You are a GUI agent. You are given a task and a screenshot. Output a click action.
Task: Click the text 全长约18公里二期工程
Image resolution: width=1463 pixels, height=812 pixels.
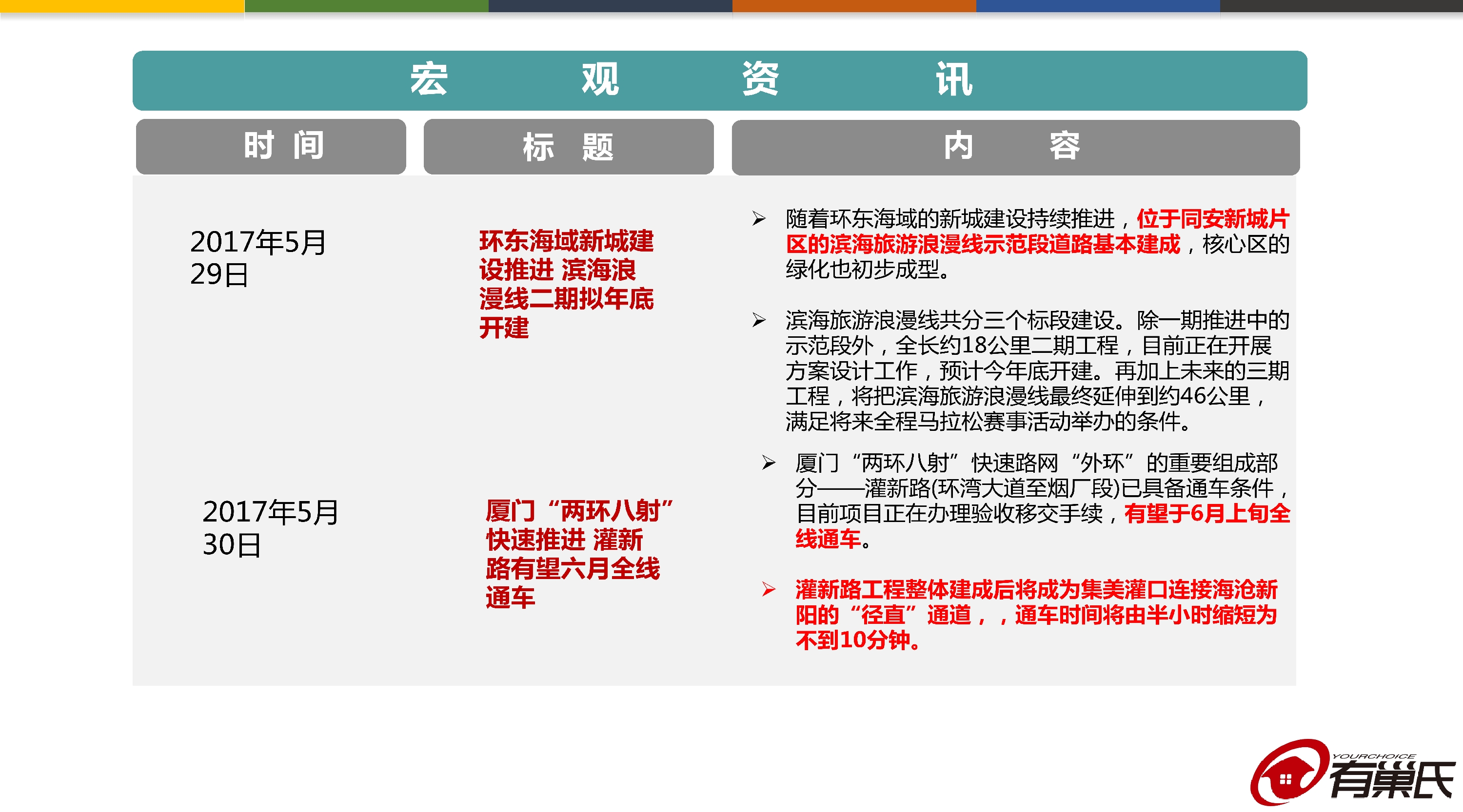tap(1007, 345)
